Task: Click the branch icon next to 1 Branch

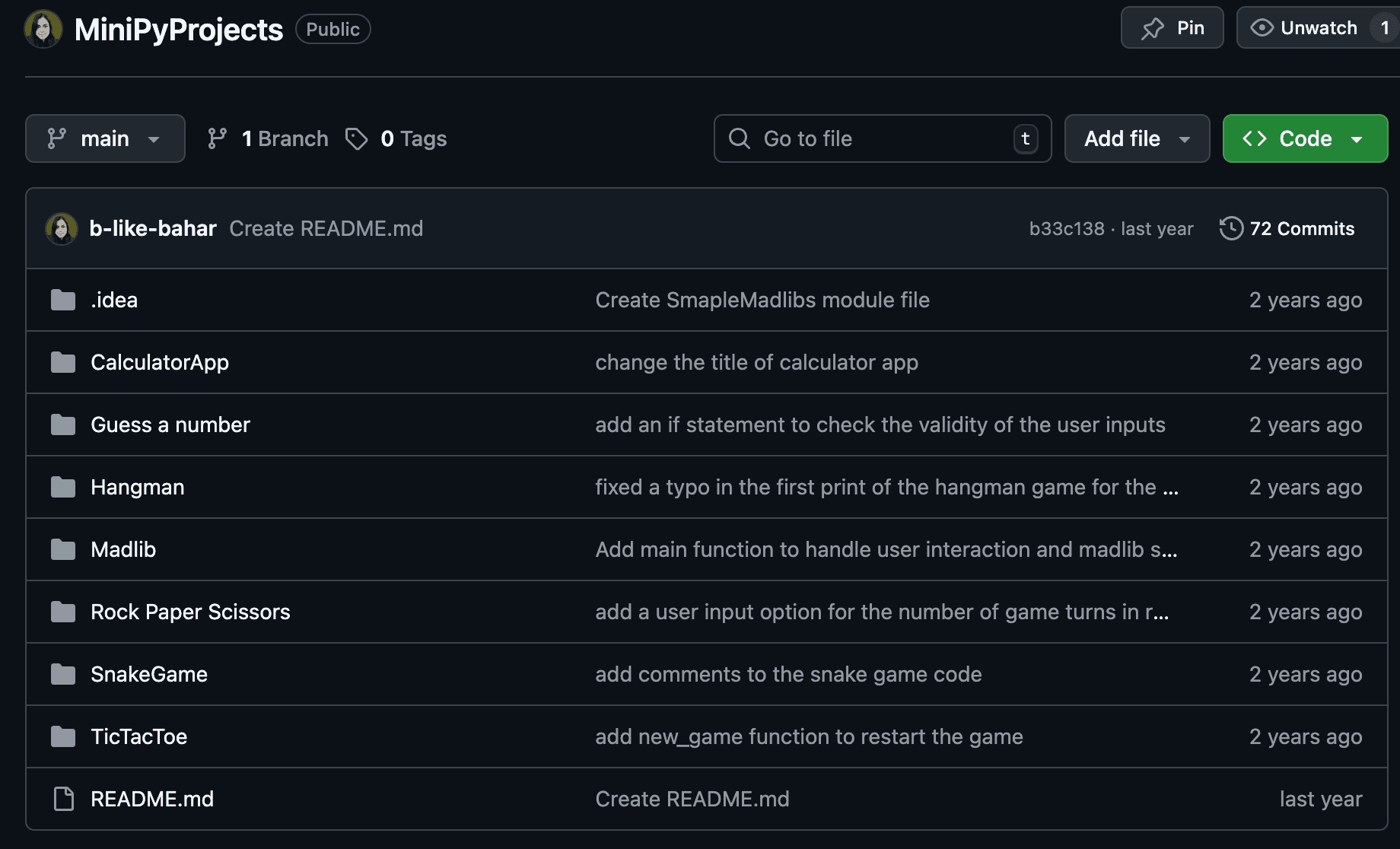Action: point(218,138)
